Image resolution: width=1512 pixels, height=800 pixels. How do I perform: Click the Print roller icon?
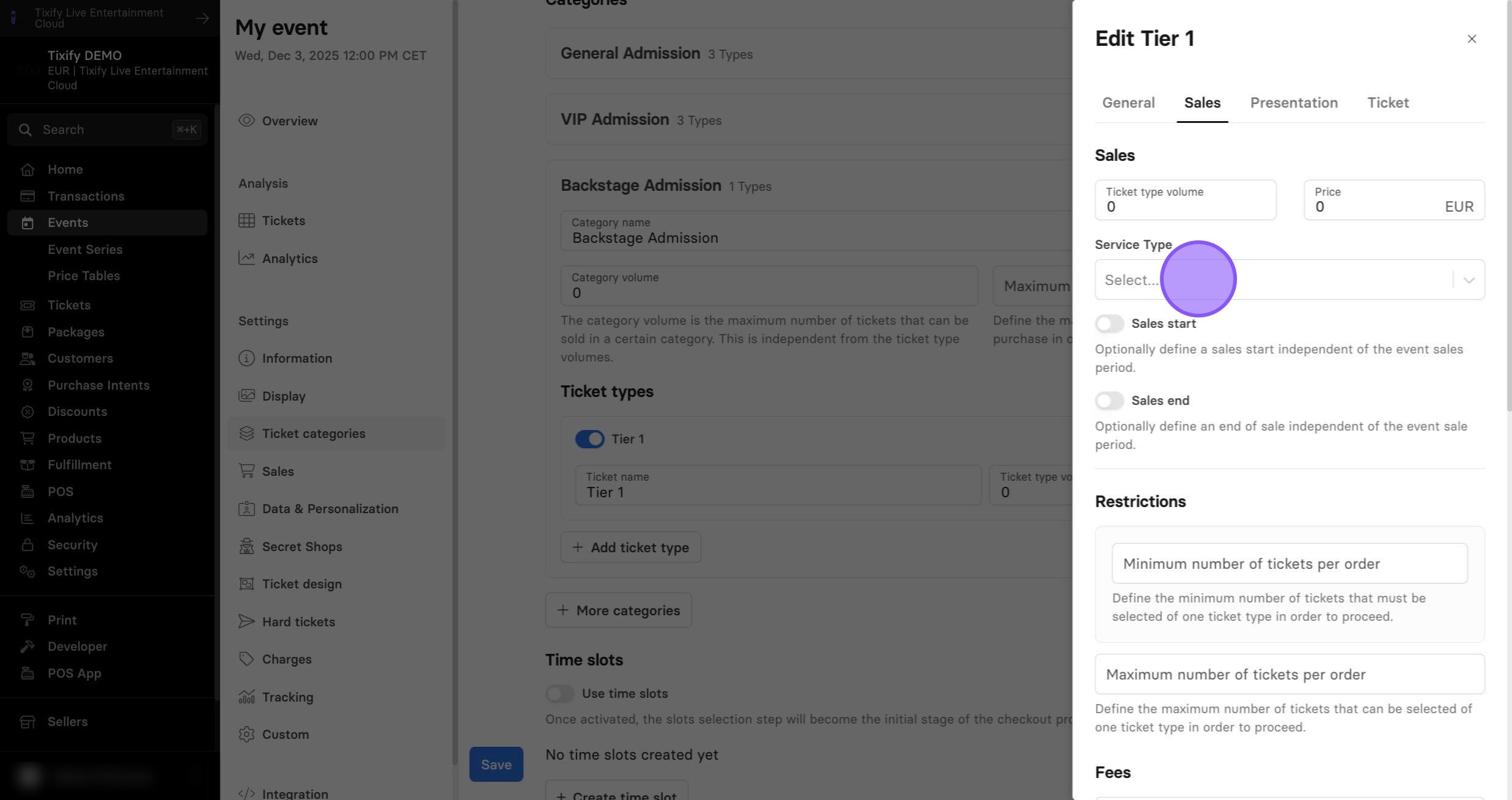click(x=27, y=620)
